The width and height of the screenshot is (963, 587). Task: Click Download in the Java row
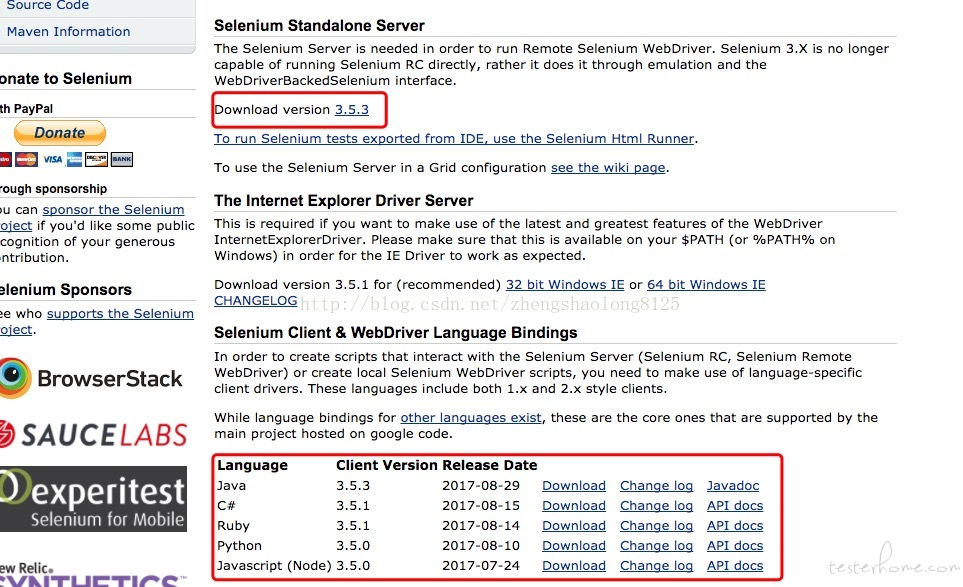click(x=574, y=485)
